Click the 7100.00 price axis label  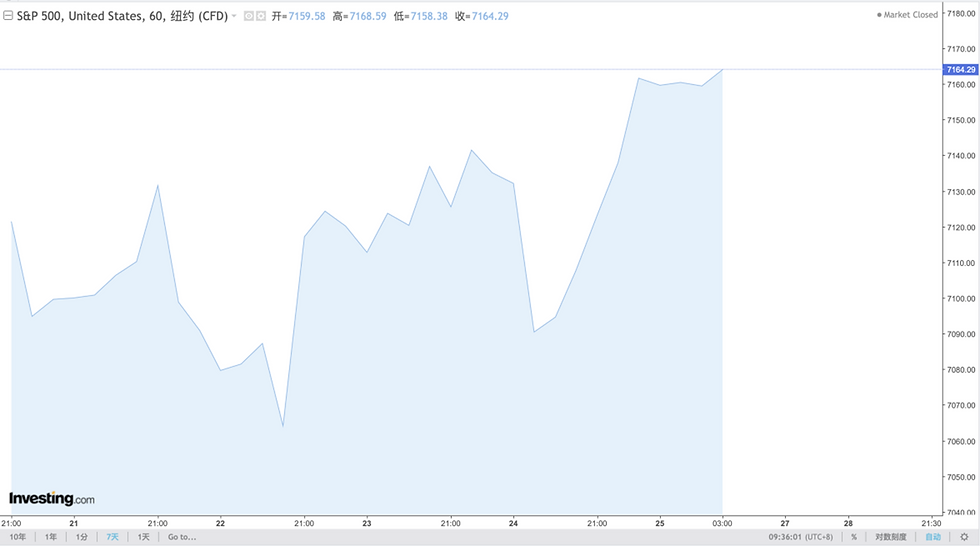pyautogui.click(x=961, y=299)
